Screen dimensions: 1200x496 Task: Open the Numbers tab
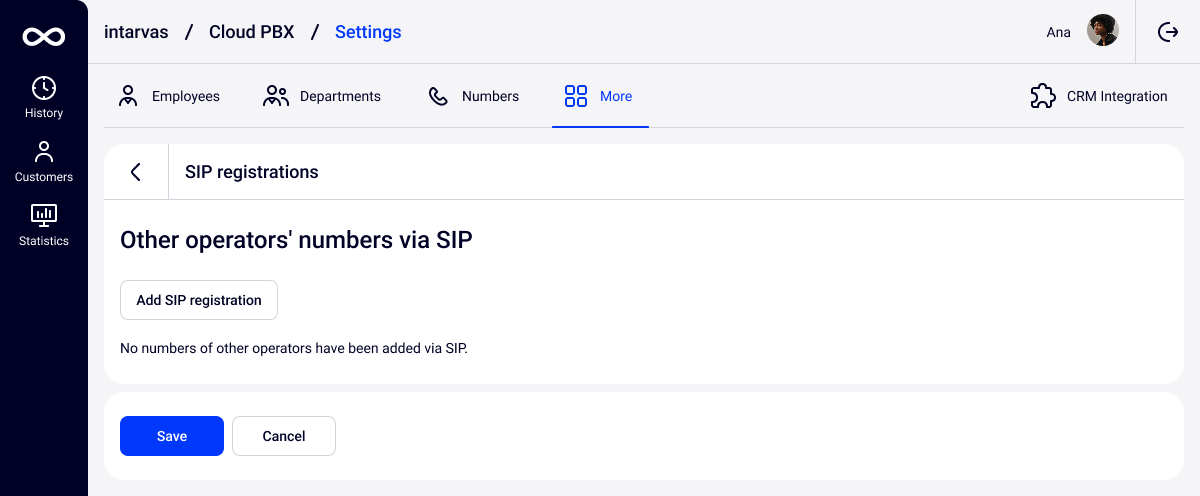(x=490, y=97)
